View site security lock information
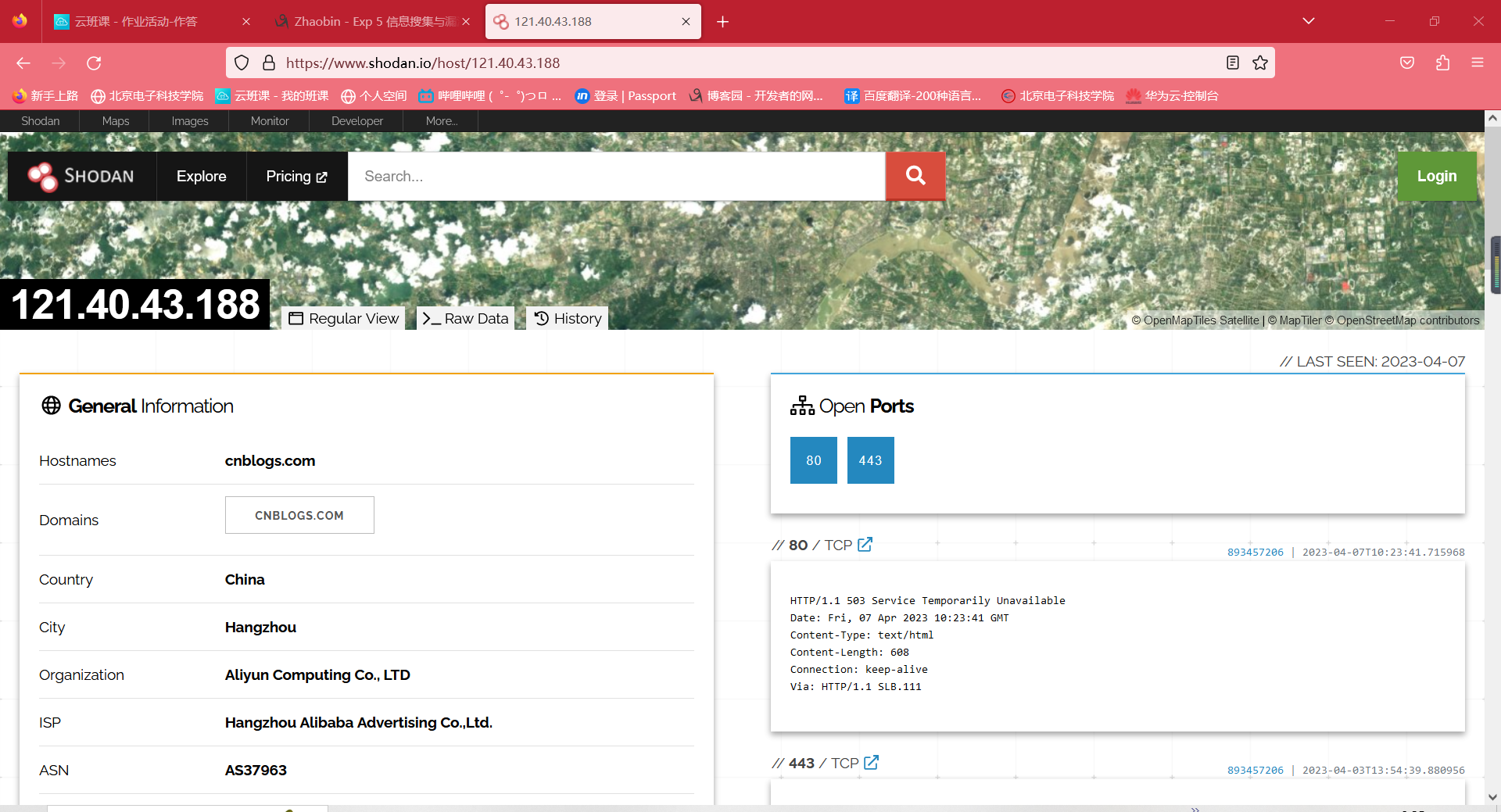The height and width of the screenshot is (812, 1501). tap(269, 63)
